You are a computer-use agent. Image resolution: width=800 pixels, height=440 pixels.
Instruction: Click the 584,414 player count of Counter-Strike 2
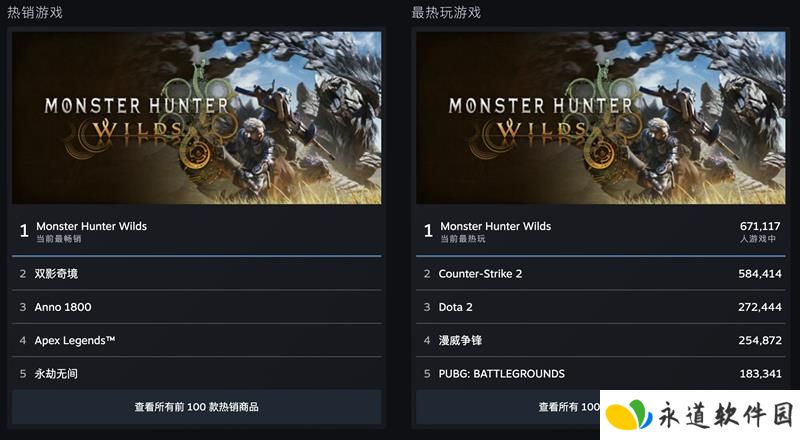[x=760, y=274]
